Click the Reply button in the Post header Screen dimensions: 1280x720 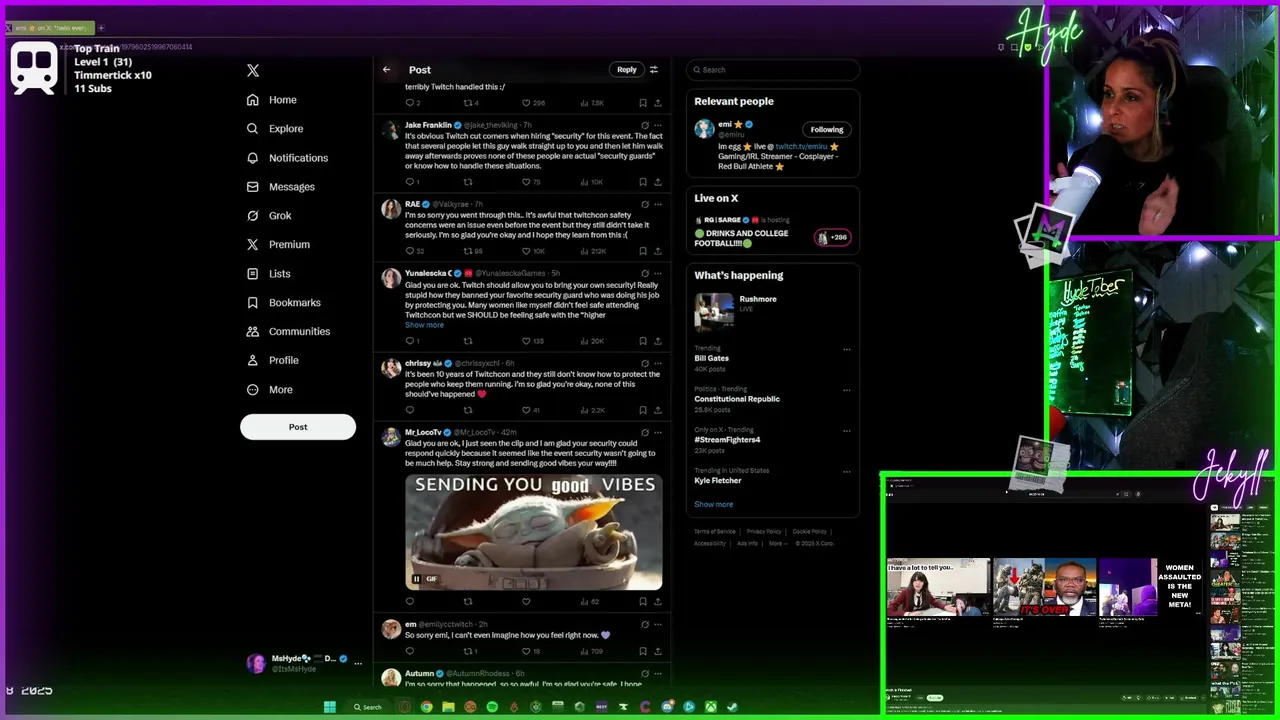coord(627,70)
